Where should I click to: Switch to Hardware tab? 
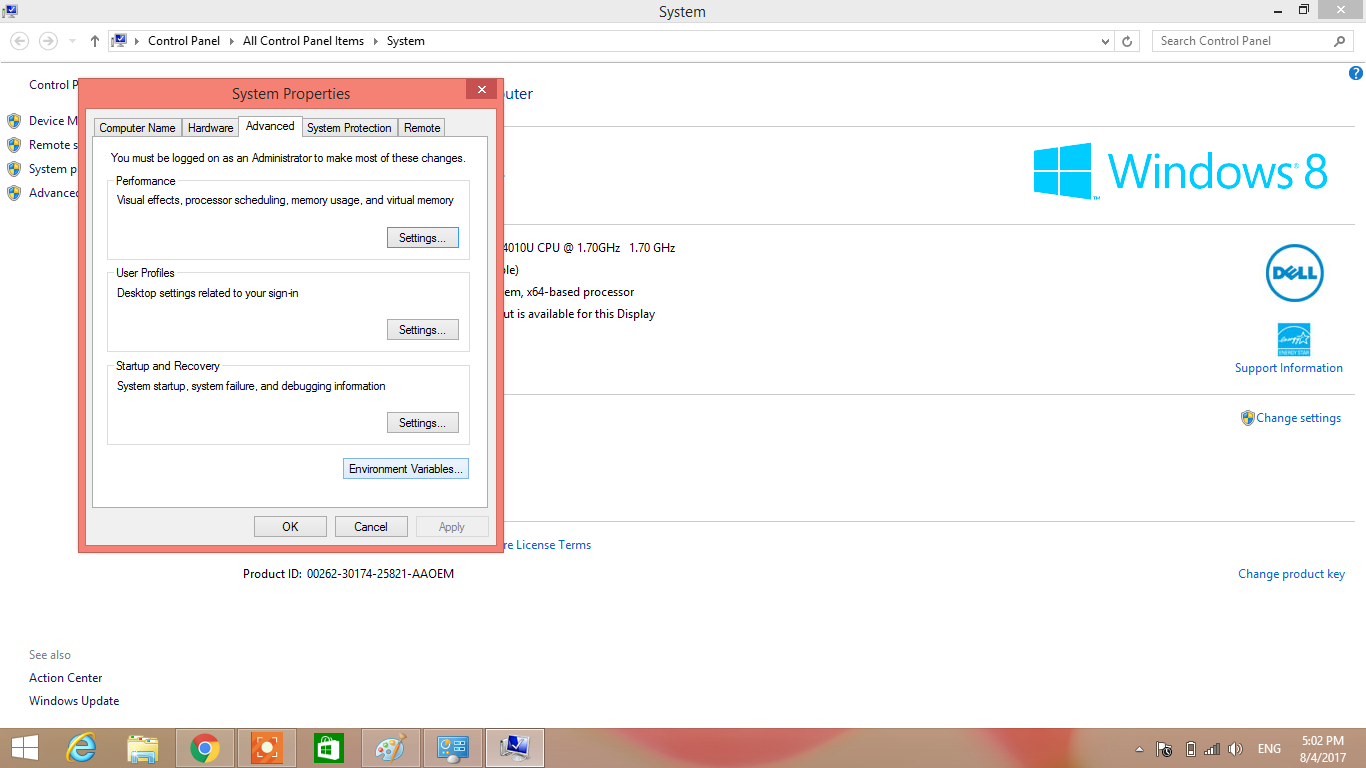pyautogui.click(x=210, y=128)
